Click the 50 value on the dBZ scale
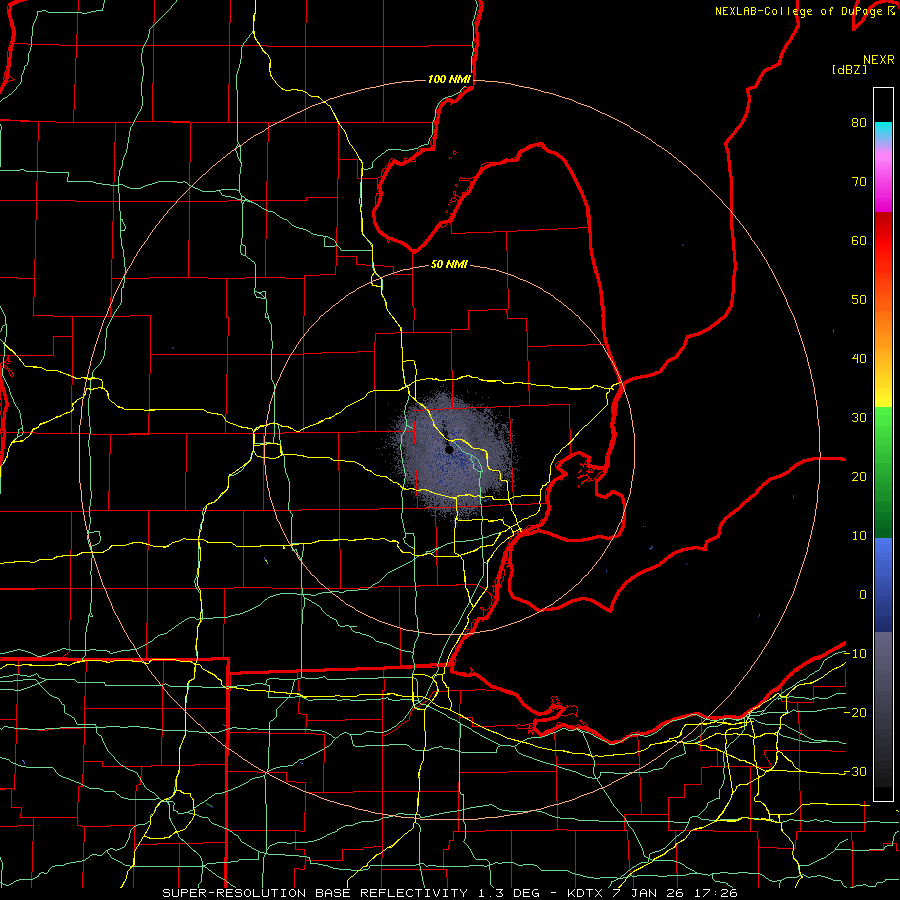This screenshot has width=900, height=900. [x=859, y=300]
